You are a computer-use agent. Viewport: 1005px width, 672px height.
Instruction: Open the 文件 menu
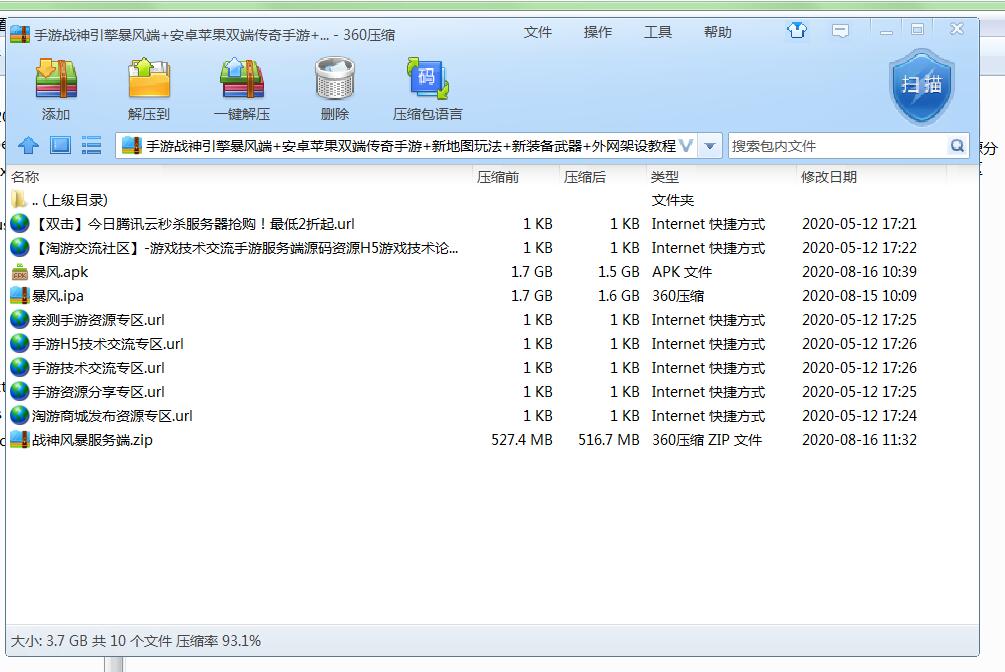(x=538, y=32)
